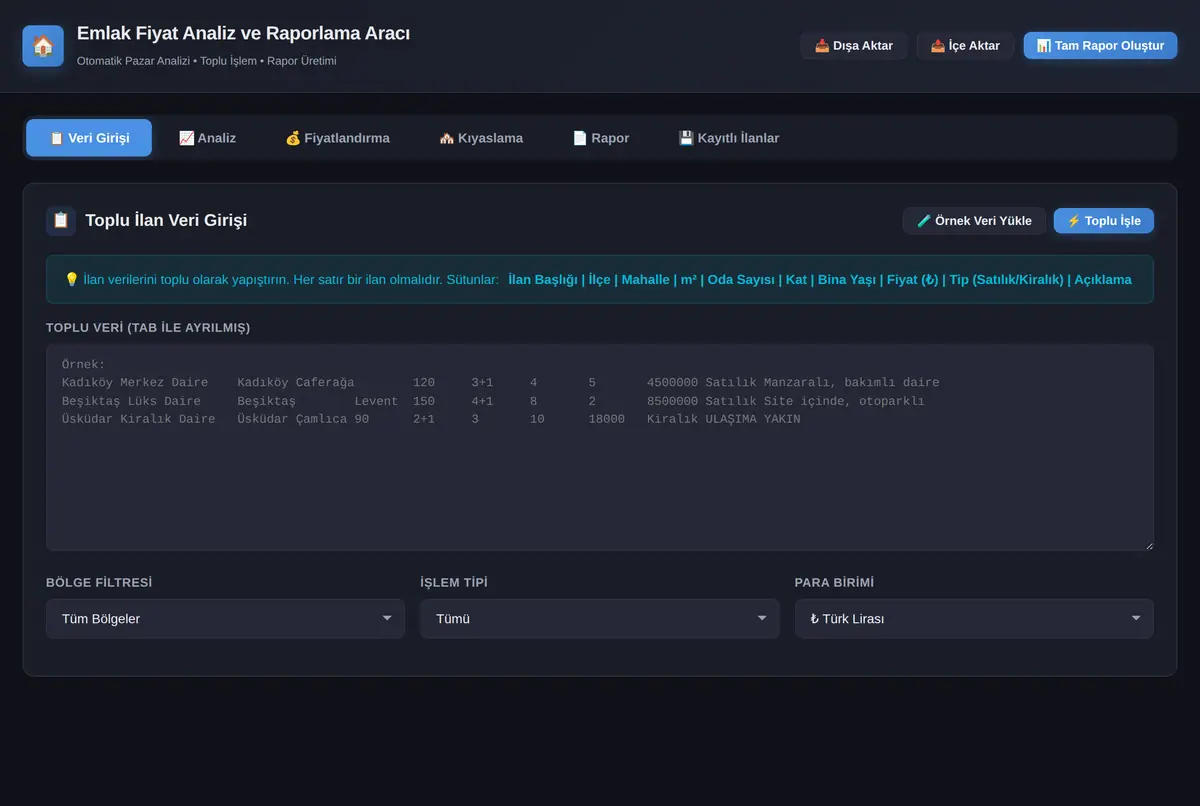Switch to the Analiz tab
The height and width of the screenshot is (806, 1200).
click(x=207, y=138)
